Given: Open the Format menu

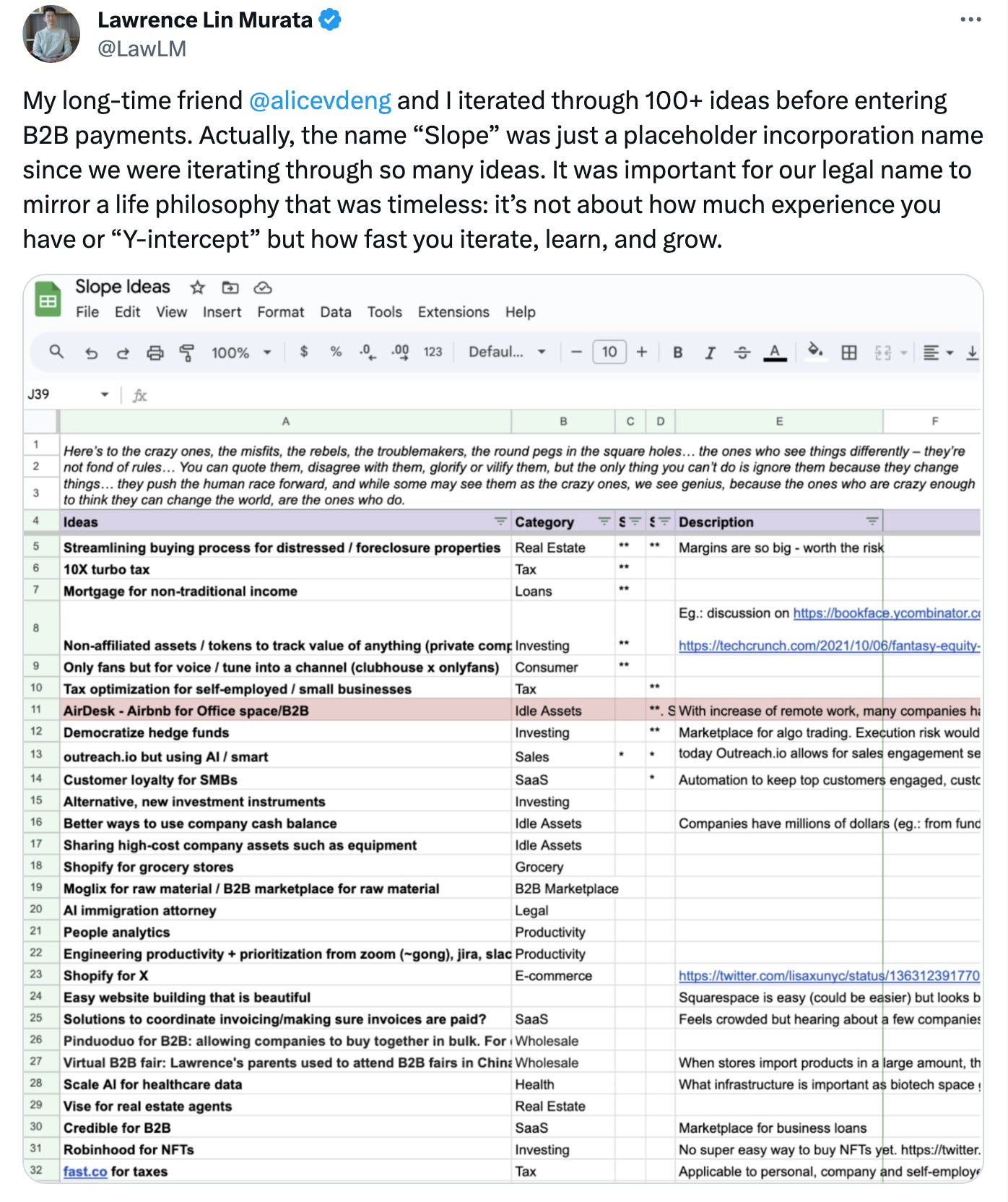Looking at the screenshot, I should tap(280, 312).
